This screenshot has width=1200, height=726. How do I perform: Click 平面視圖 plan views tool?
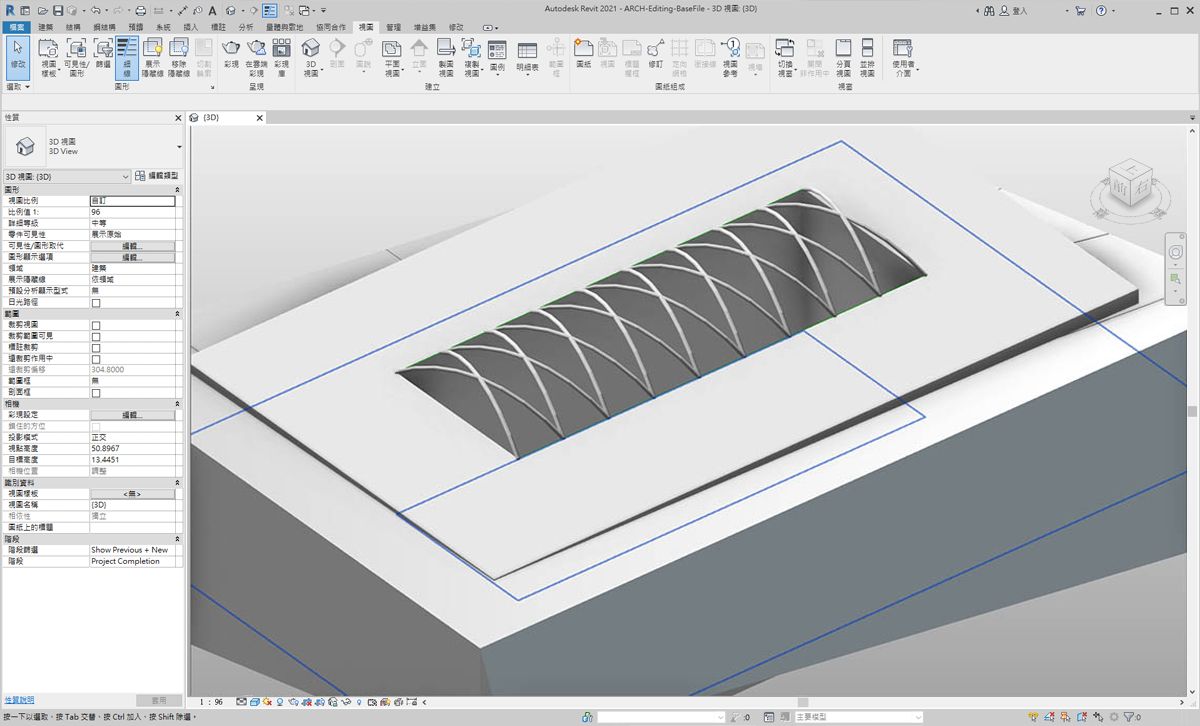tap(393, 58)
